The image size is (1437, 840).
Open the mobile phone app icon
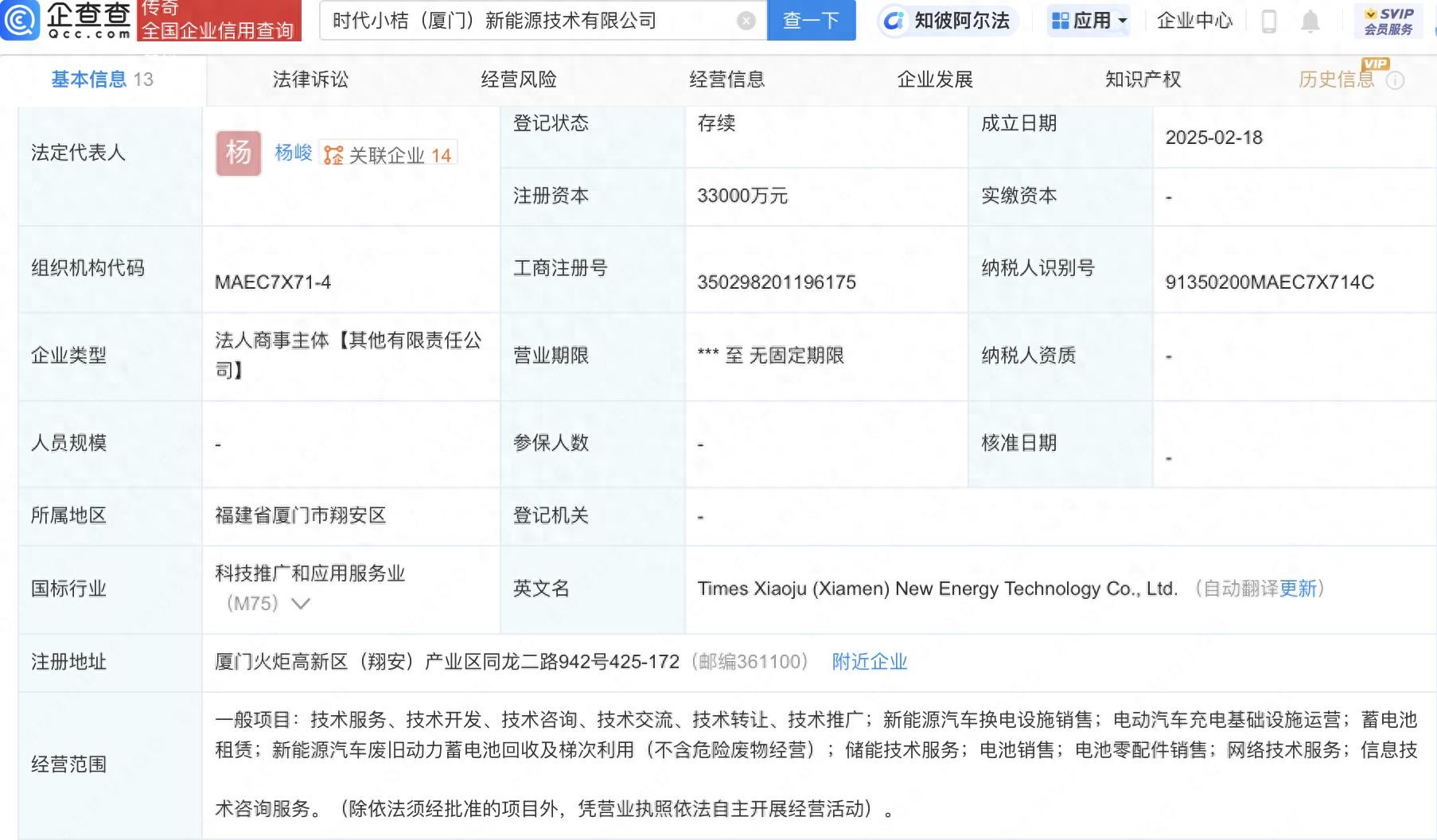click(x=1269, y=21)
